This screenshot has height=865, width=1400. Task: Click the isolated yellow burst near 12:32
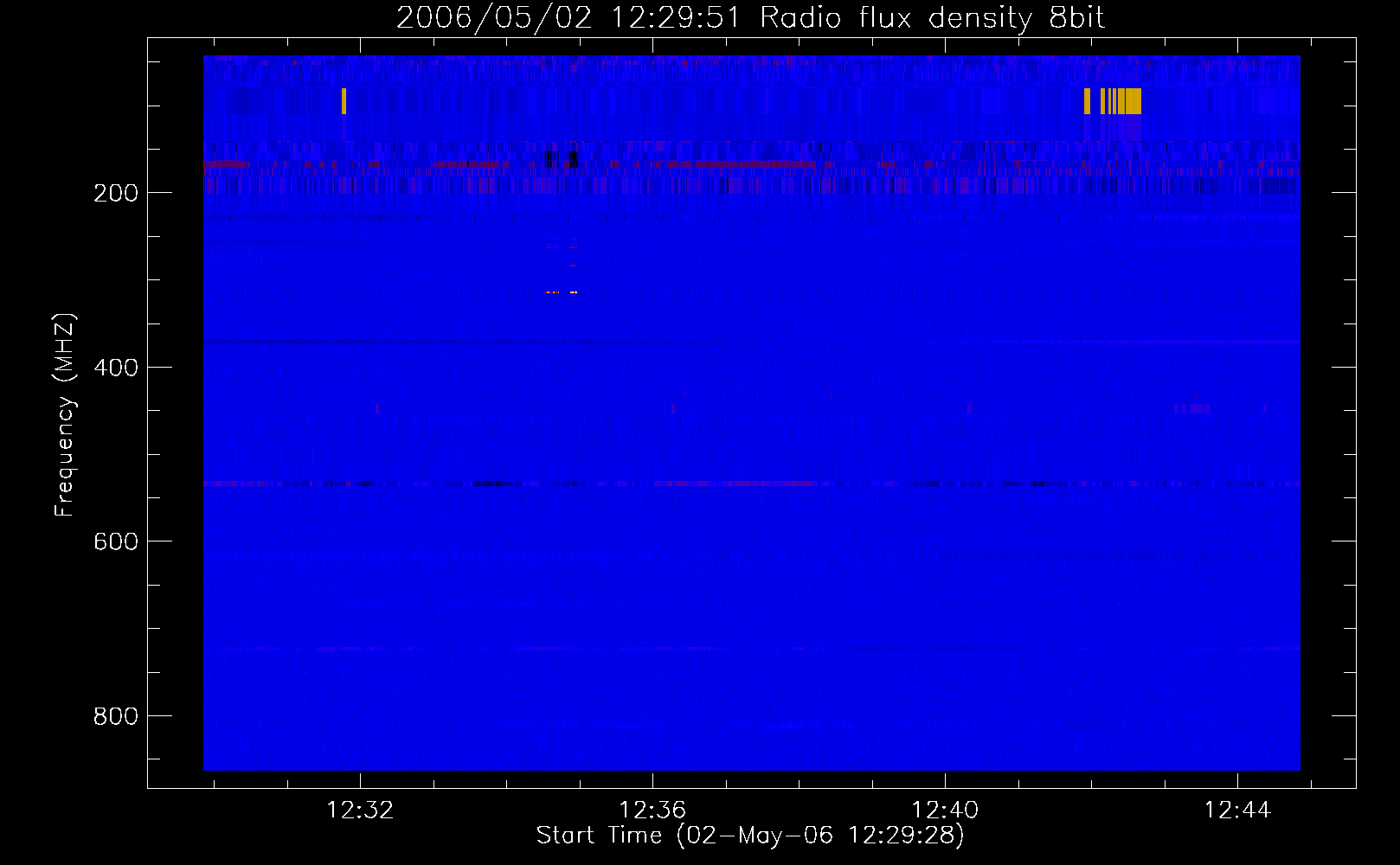[344, 101]
